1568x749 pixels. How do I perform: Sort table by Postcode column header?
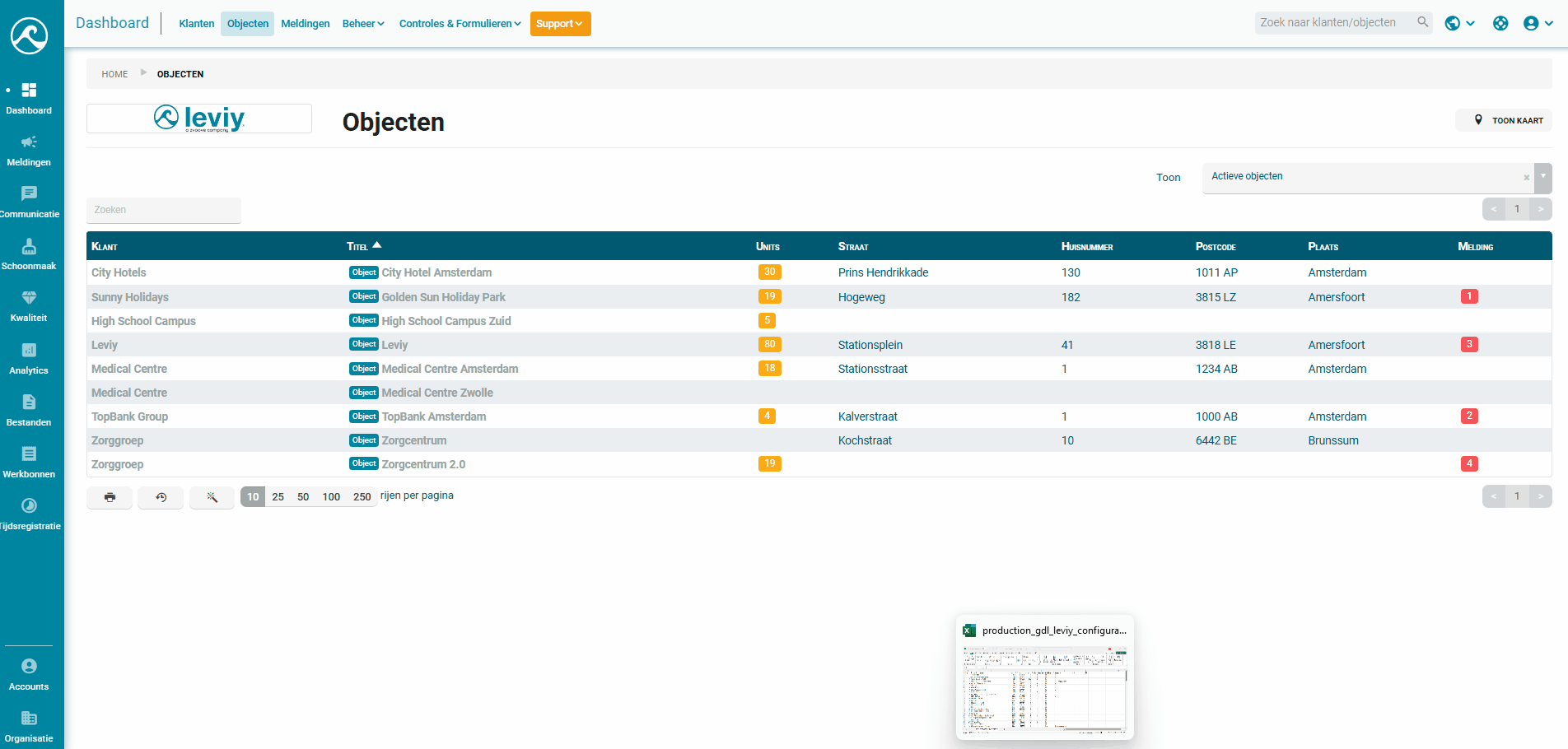1216,246
